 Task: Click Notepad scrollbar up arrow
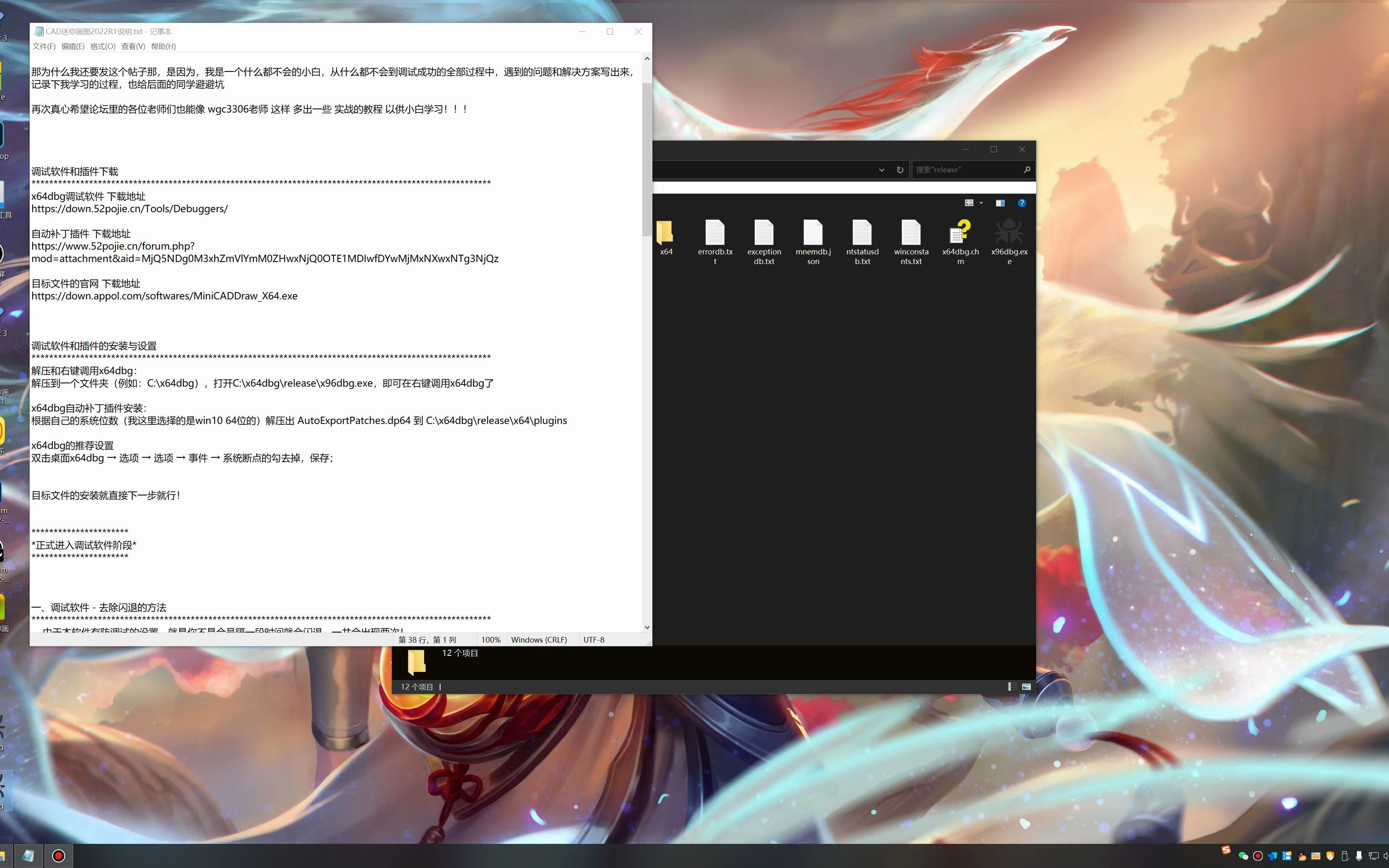pos(647,59)
